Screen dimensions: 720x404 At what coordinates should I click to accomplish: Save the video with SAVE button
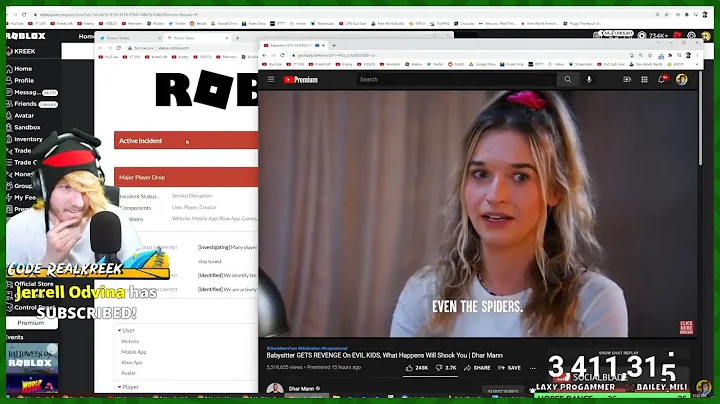pyautogui.click(x=509, y=368)
